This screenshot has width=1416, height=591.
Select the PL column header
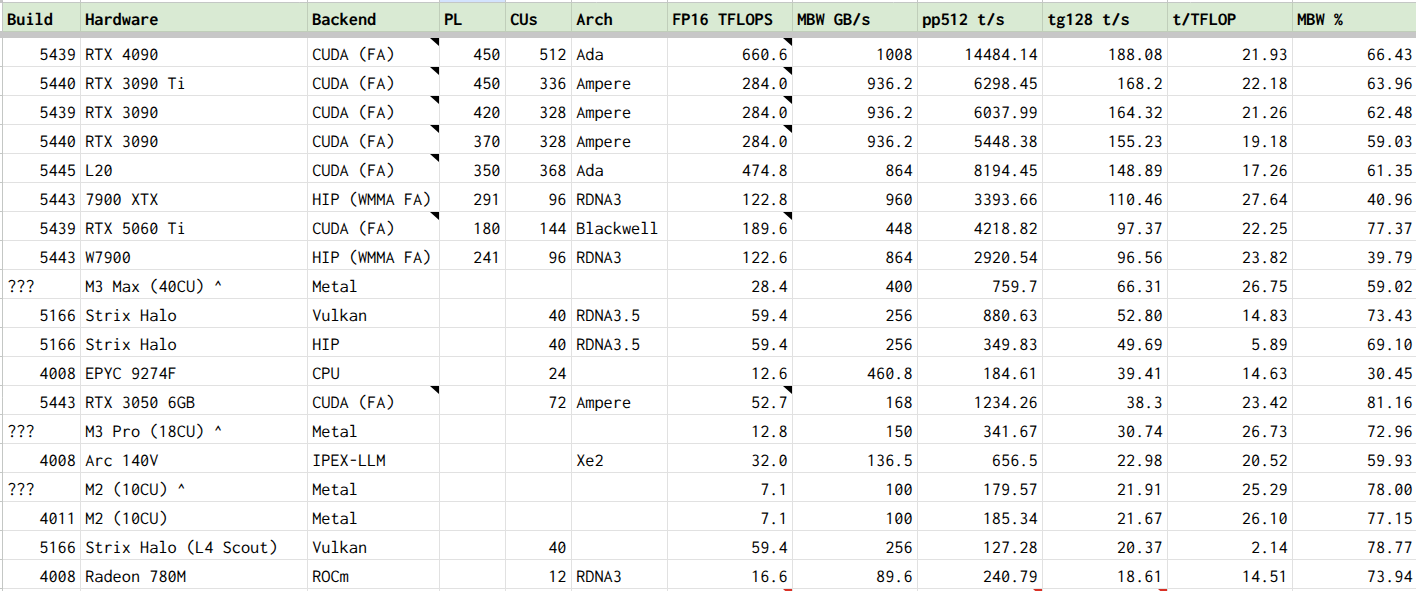point(472,19)
